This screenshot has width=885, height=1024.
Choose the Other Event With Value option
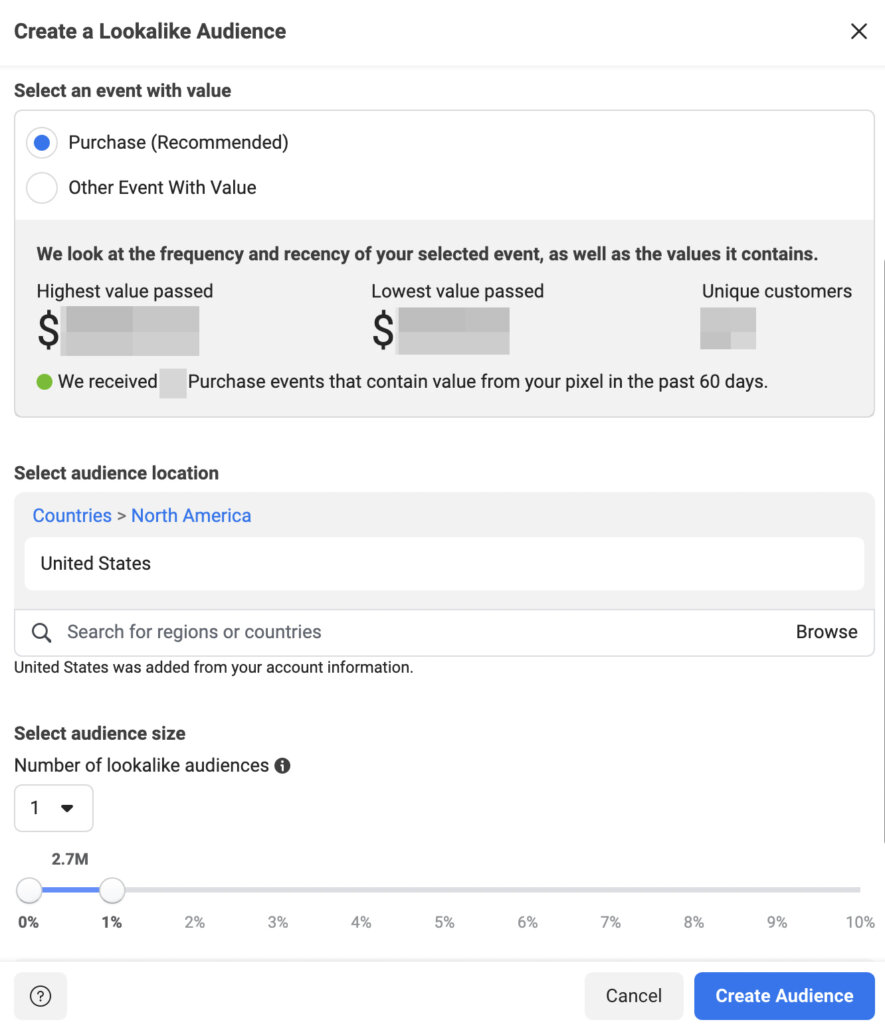[x=41, y=187]
